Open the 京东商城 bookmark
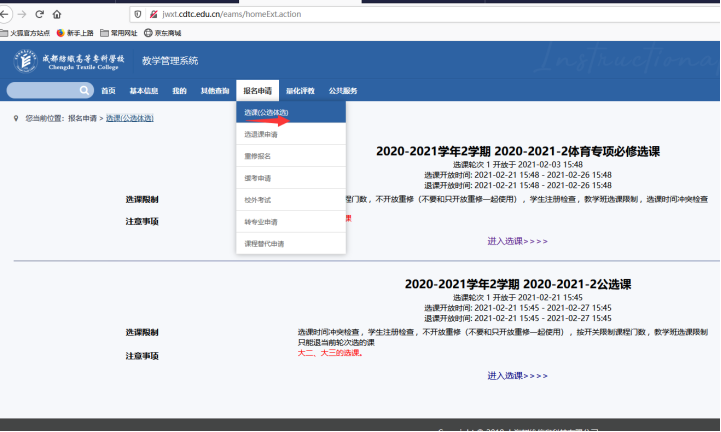The width and height of the screenshot is (721, 432). coord(162,33)
